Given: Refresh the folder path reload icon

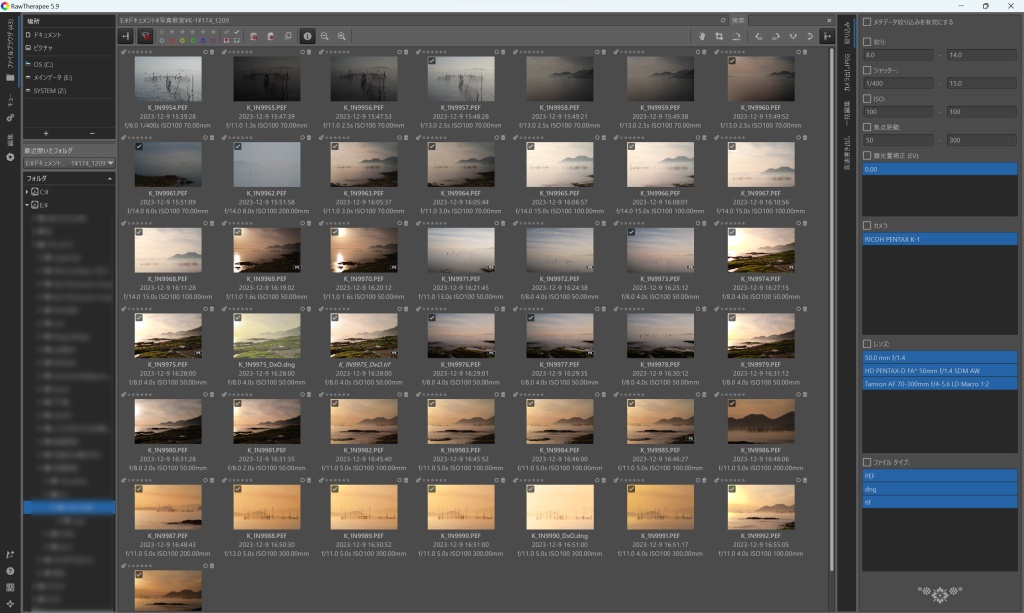Looking at the screenshot, I should [723, 20].
